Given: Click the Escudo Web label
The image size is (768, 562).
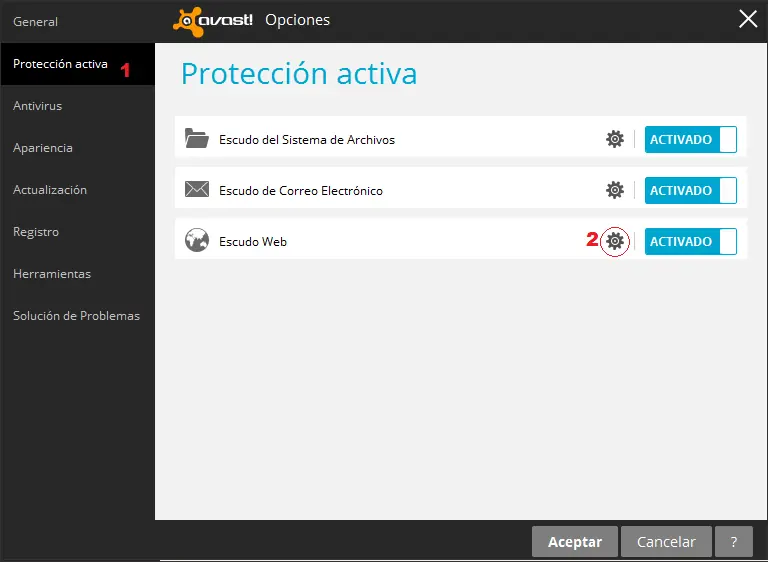Looking at the screenshot, I should [253, 242].
